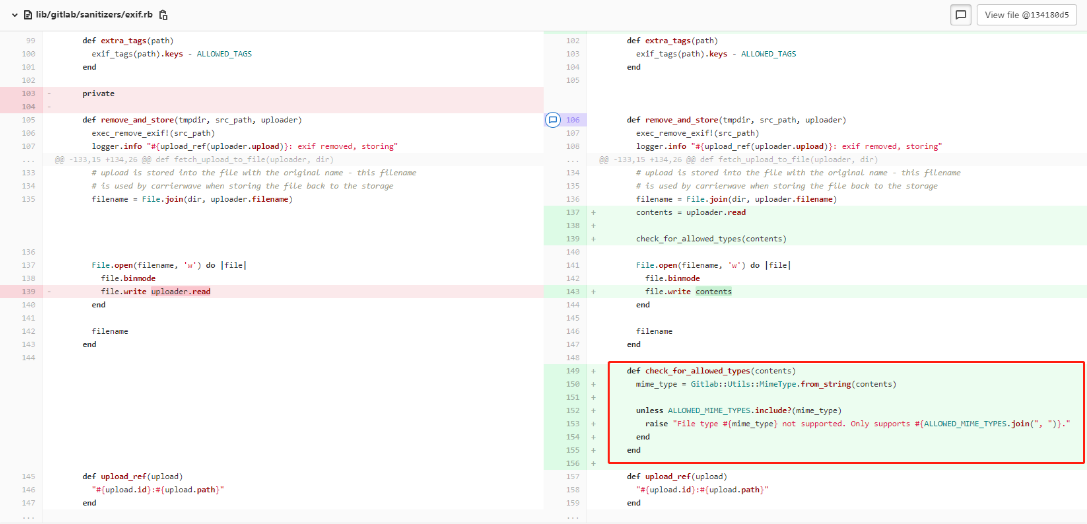Viewport: 1087px width, 524px height.
Task: Click 'def check_for_allowed_types(contents)' definition line
Action: coord(711,371)
